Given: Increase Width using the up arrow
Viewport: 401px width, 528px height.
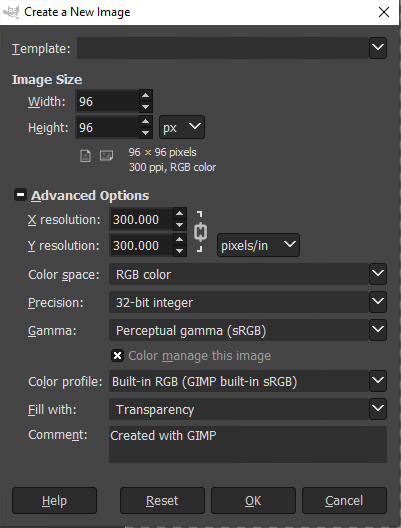Looking at the screenshot, I should point(145,96).
